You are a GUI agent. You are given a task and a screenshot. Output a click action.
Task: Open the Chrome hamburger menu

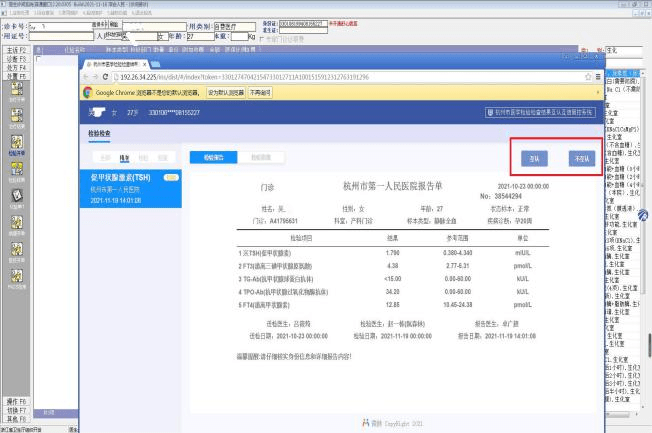coord(598,77)
